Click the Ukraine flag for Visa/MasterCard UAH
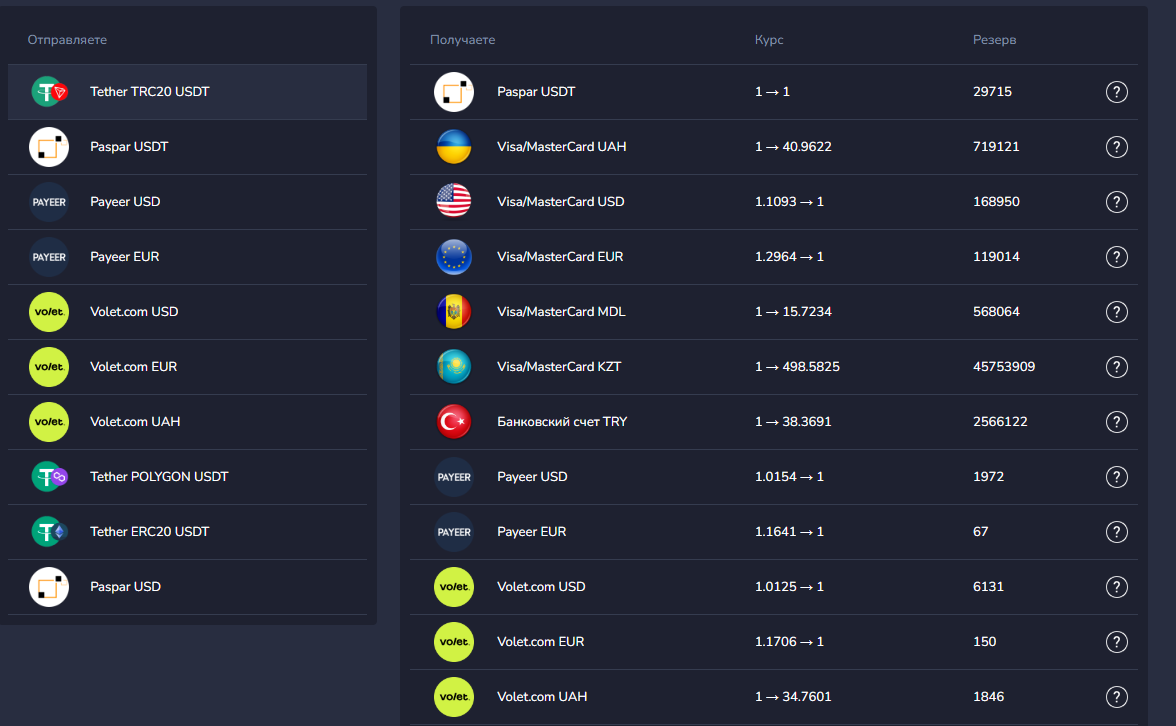 [454, 147]
